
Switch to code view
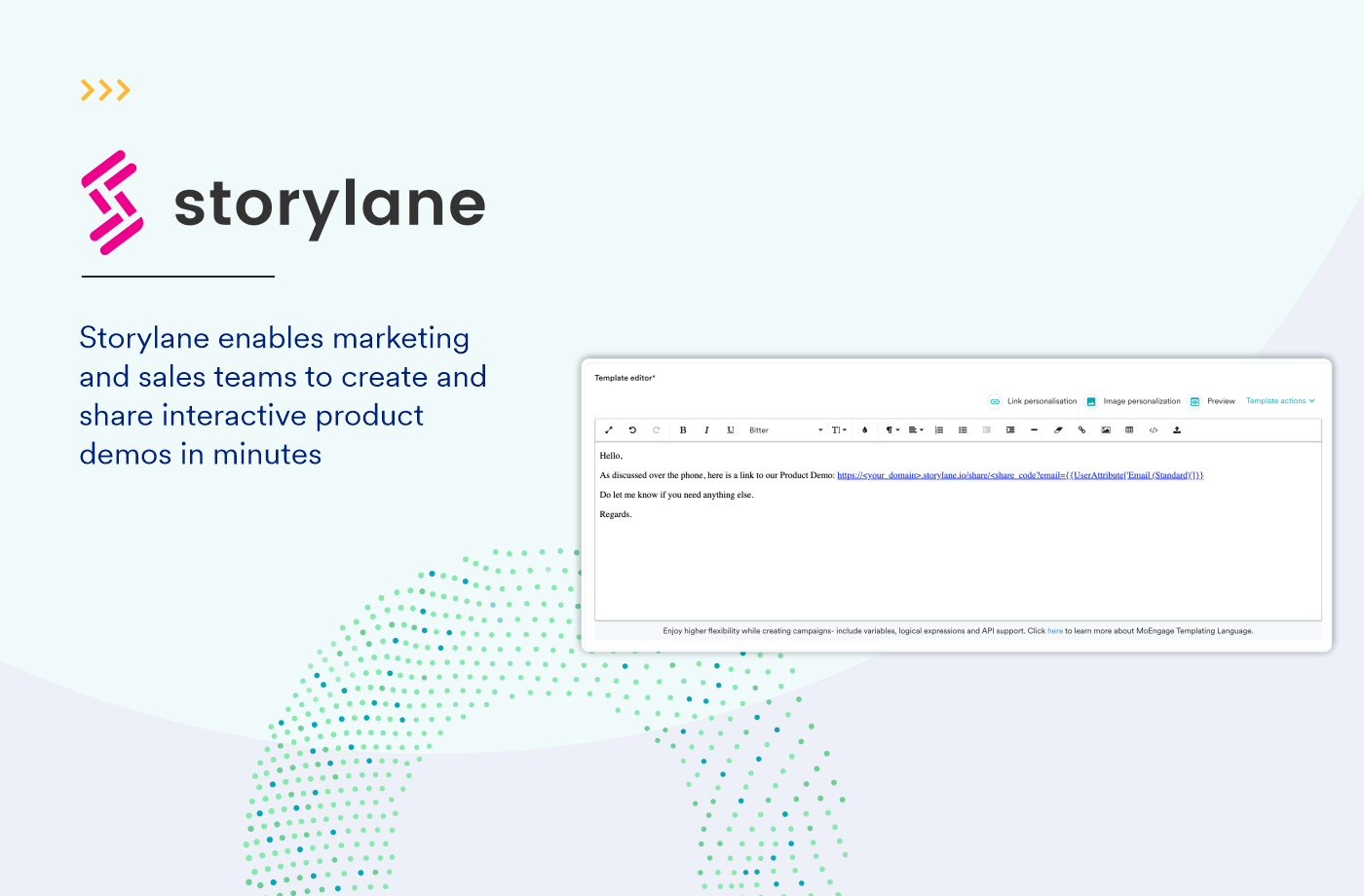point(1154,429)
